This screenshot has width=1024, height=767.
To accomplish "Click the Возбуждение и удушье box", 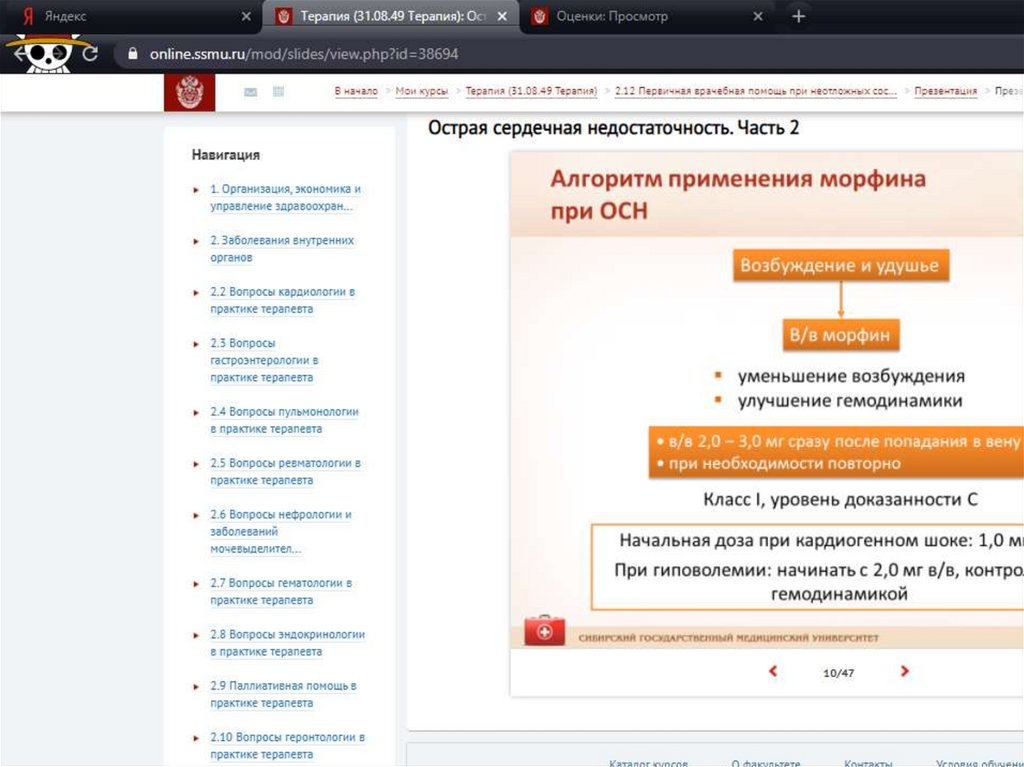I will click(x=840, y=265).
